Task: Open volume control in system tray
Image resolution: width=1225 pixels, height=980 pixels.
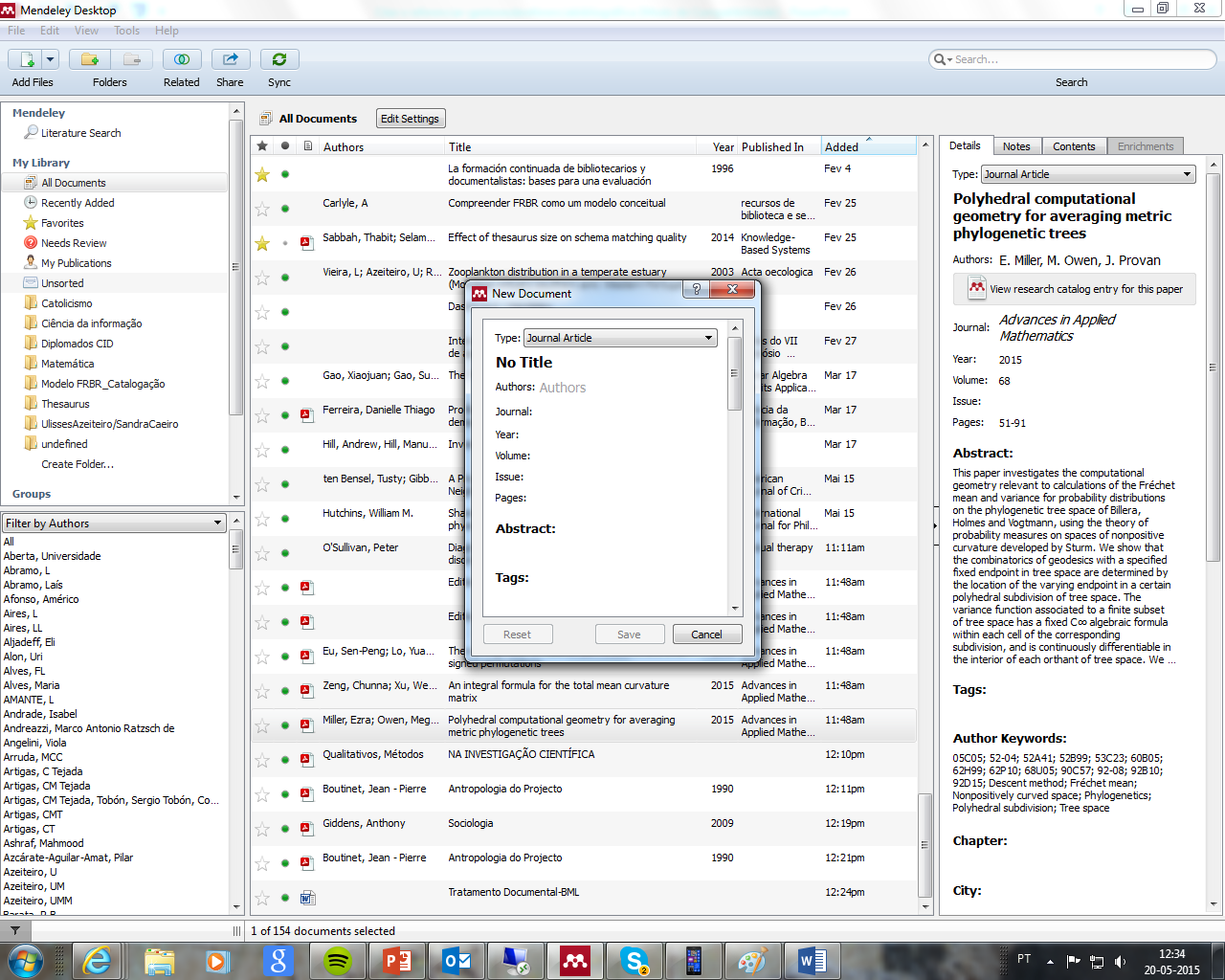Action: pos(1120,962)
